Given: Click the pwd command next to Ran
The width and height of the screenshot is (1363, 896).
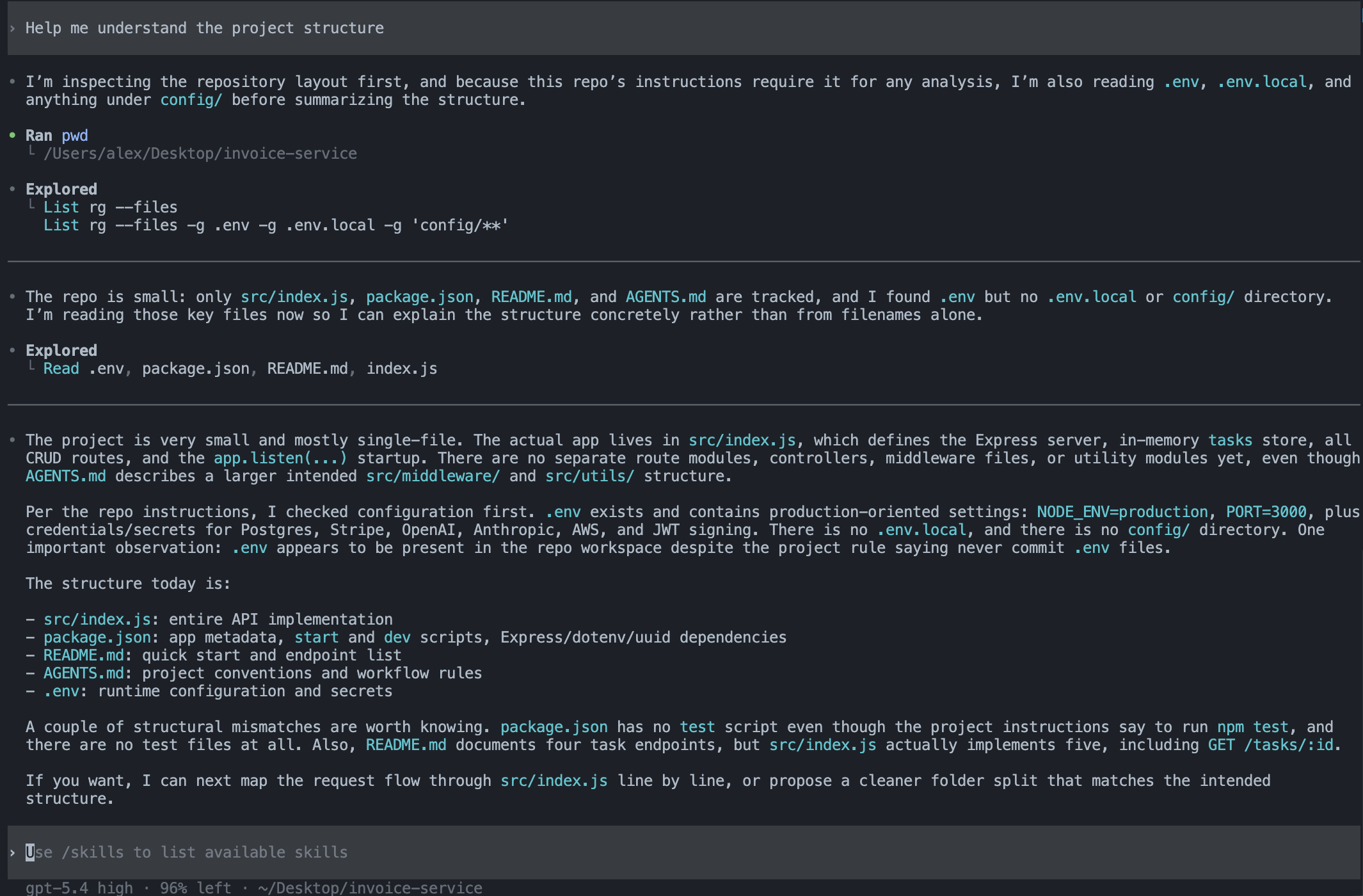Looking at the screenshot, I should 75,135.
